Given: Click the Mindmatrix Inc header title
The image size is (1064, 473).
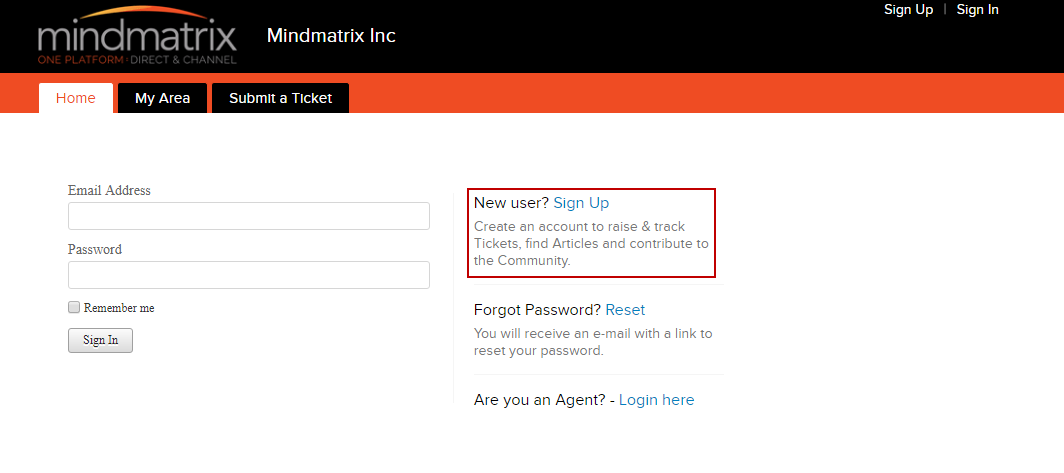Looking at the screenshot, I should [331, 35].
